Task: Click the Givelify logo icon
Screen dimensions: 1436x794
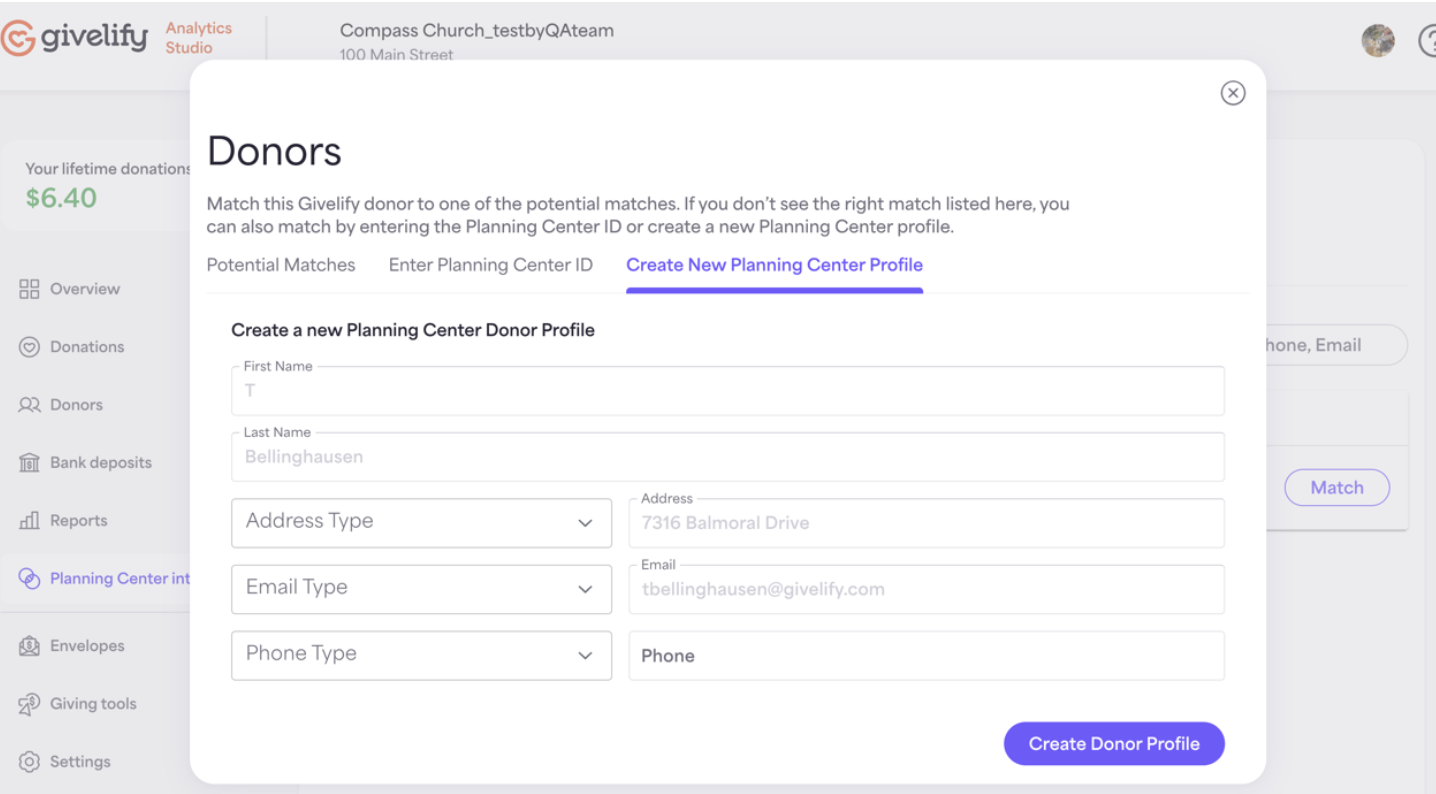Action: 18,39
